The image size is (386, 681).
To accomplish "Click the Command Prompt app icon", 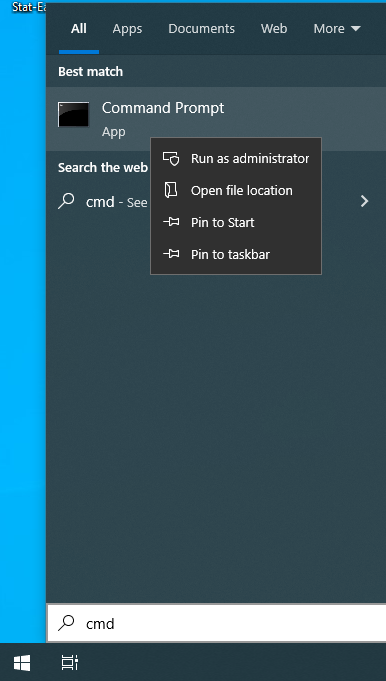I will tap(73, 114).
